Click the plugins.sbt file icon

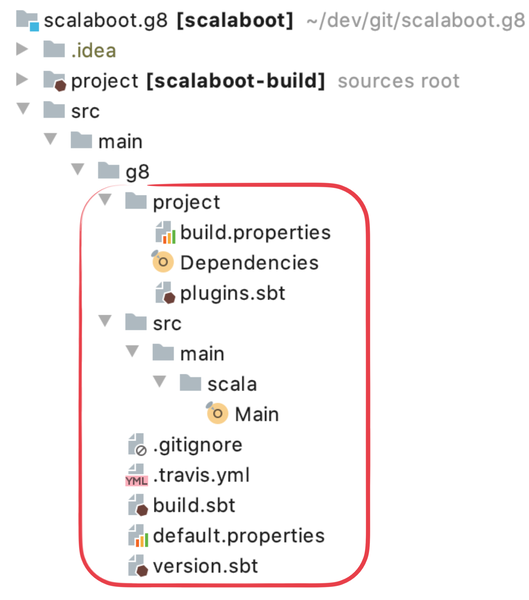165,293
